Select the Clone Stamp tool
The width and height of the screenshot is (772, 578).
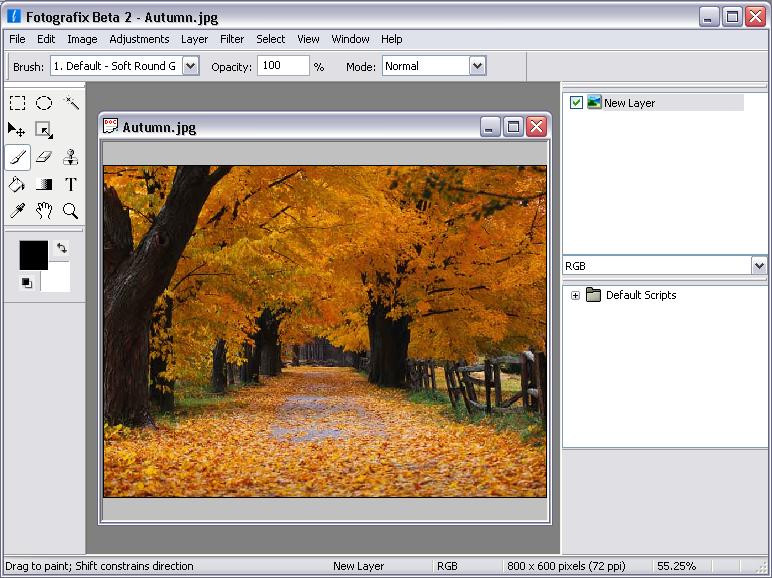pyautogui.click(x=70, y=157)
